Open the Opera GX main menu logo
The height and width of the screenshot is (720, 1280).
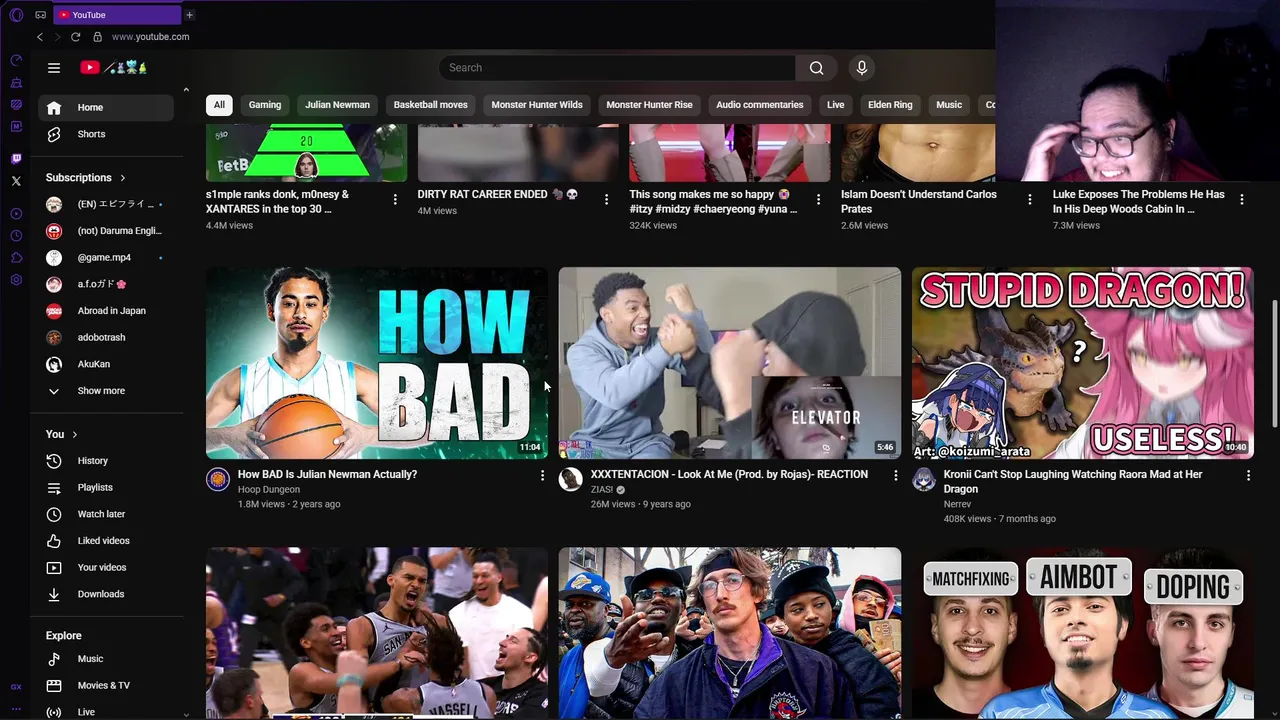[x=16, y=15]
